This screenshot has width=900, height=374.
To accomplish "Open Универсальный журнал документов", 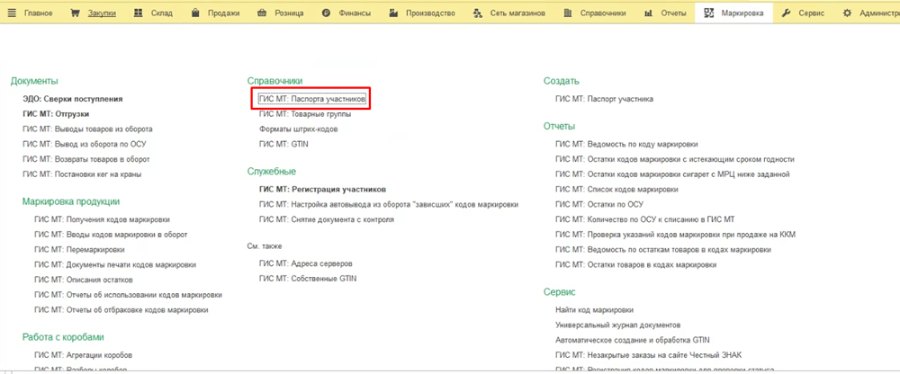I will pyautogui.click(x=618, y=325).
